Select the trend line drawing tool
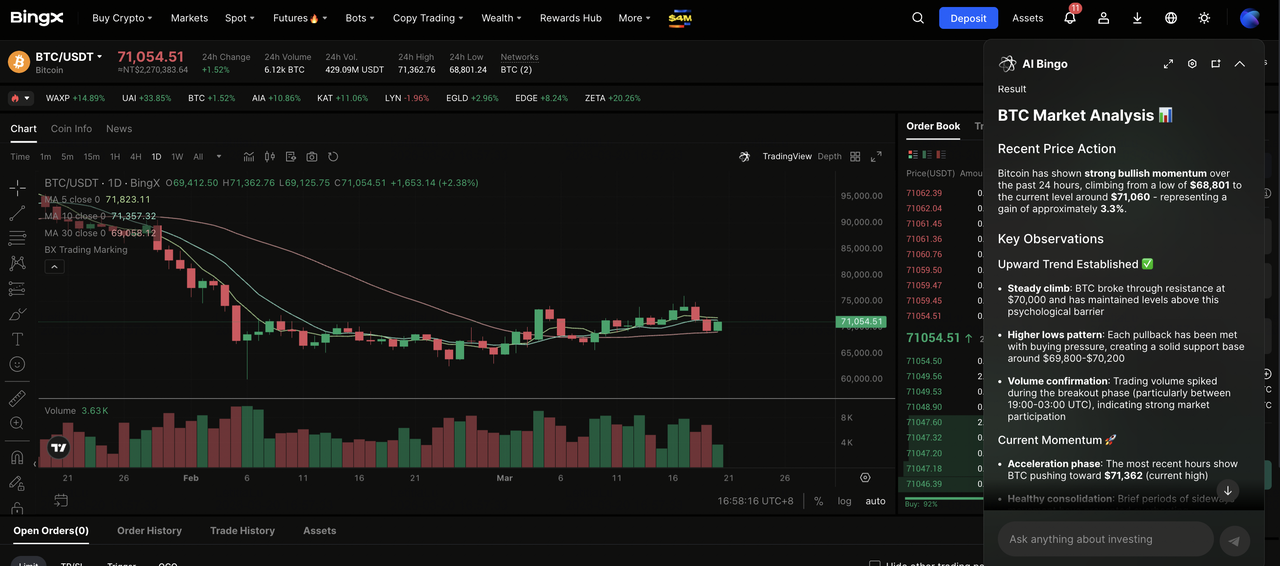The height and width of the screenshot is (566, 1280). pos(17,213)
